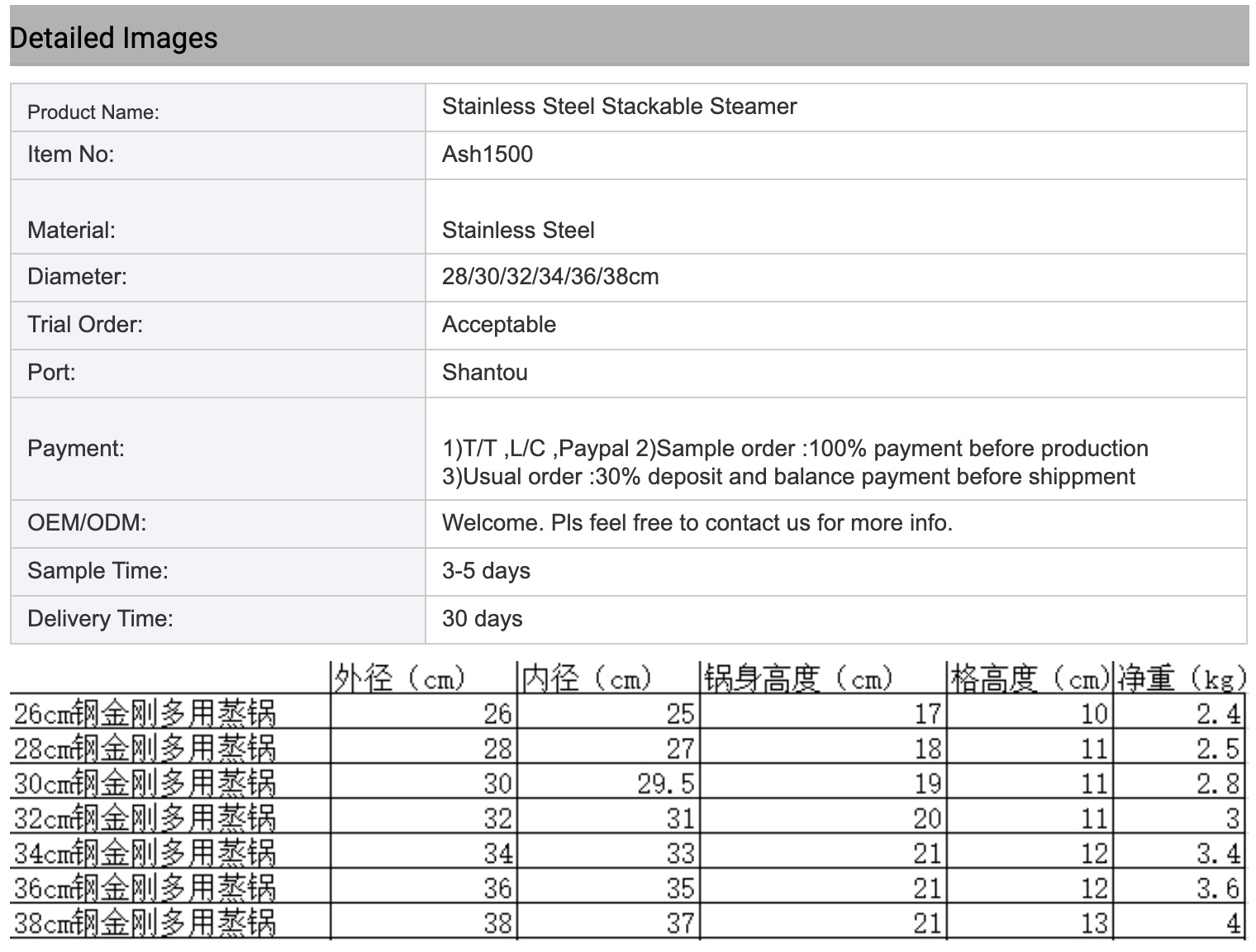Select the Ash1500 item number
This screenshot has width=1256, height=952.
[488, 154]
